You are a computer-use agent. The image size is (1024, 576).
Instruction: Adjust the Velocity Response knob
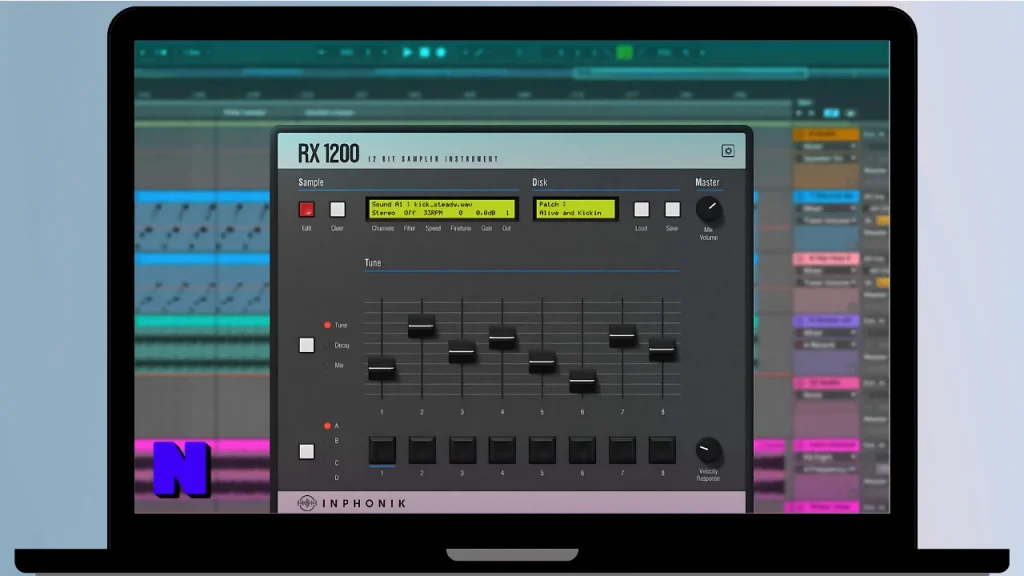tap(708, 451)
